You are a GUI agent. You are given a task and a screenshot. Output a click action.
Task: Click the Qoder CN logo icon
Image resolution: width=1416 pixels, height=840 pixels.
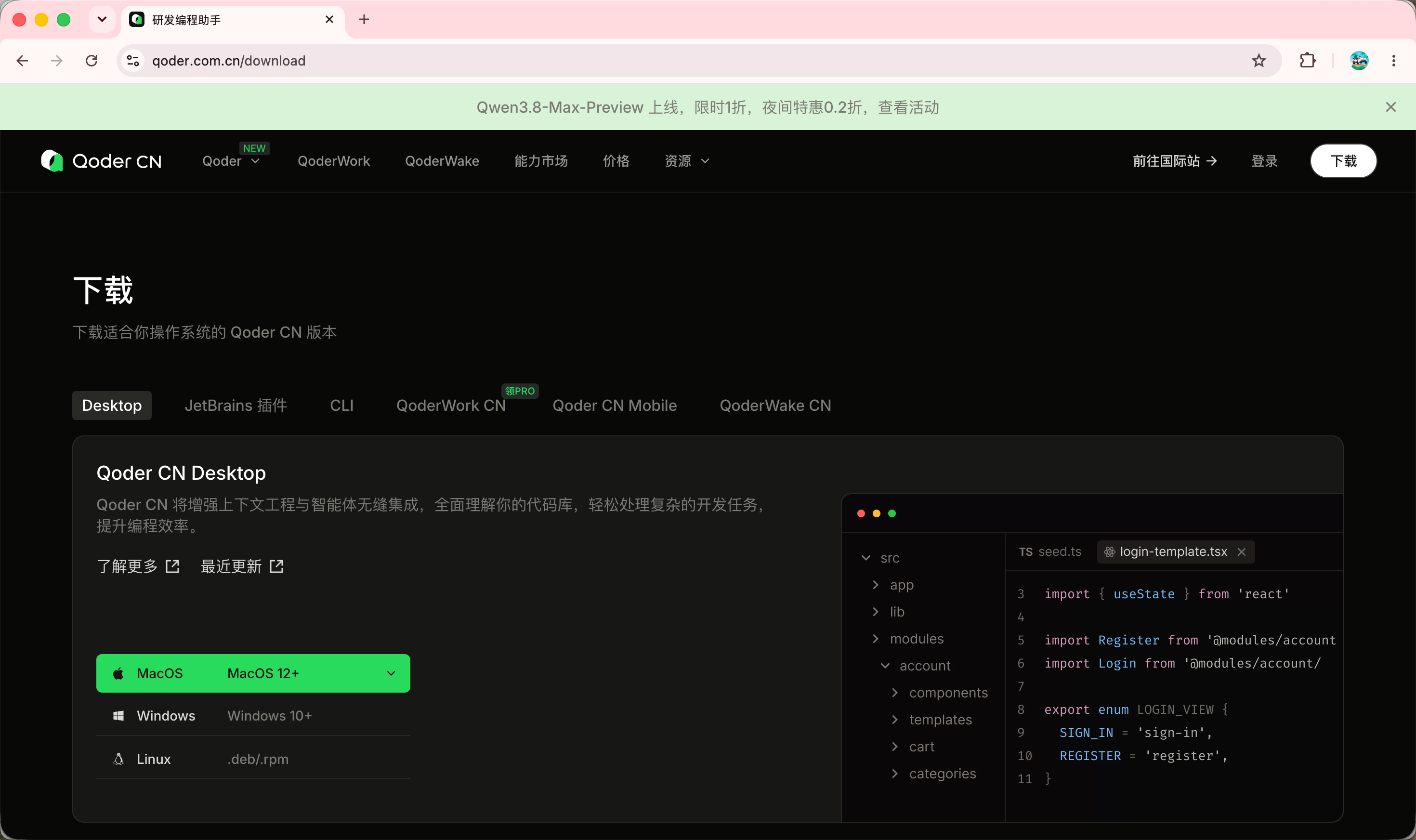(52, 161)
